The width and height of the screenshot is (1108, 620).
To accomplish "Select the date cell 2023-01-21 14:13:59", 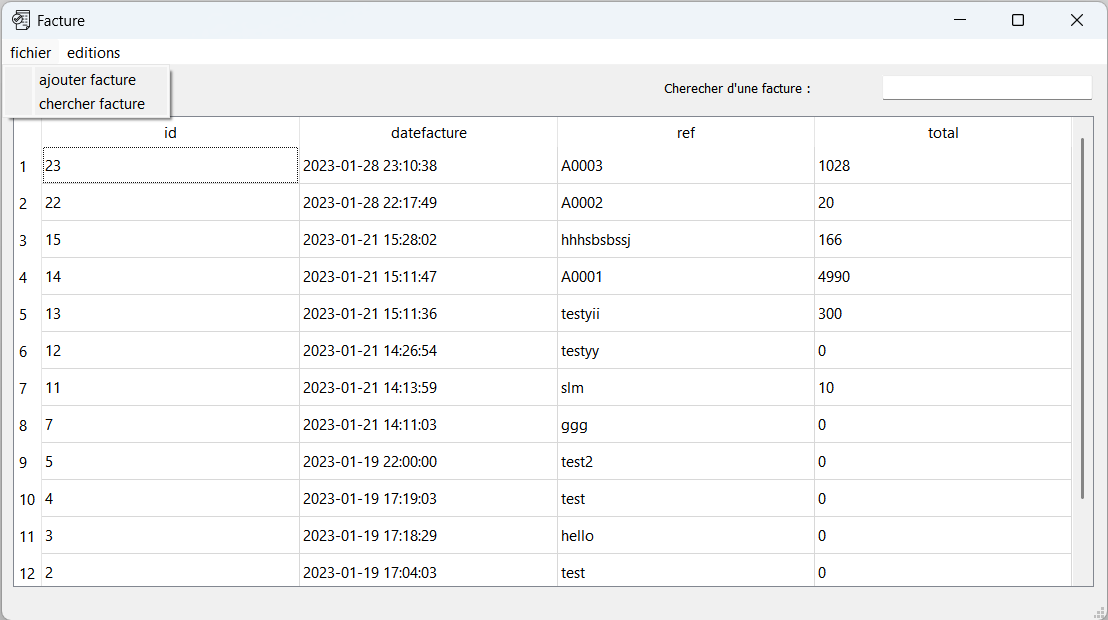I will tap(428, 387).
